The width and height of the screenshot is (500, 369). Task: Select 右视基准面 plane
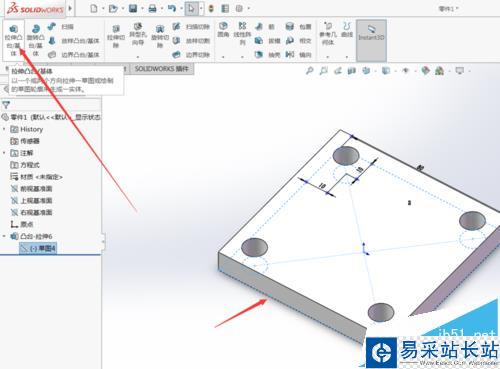pos(31,212)
